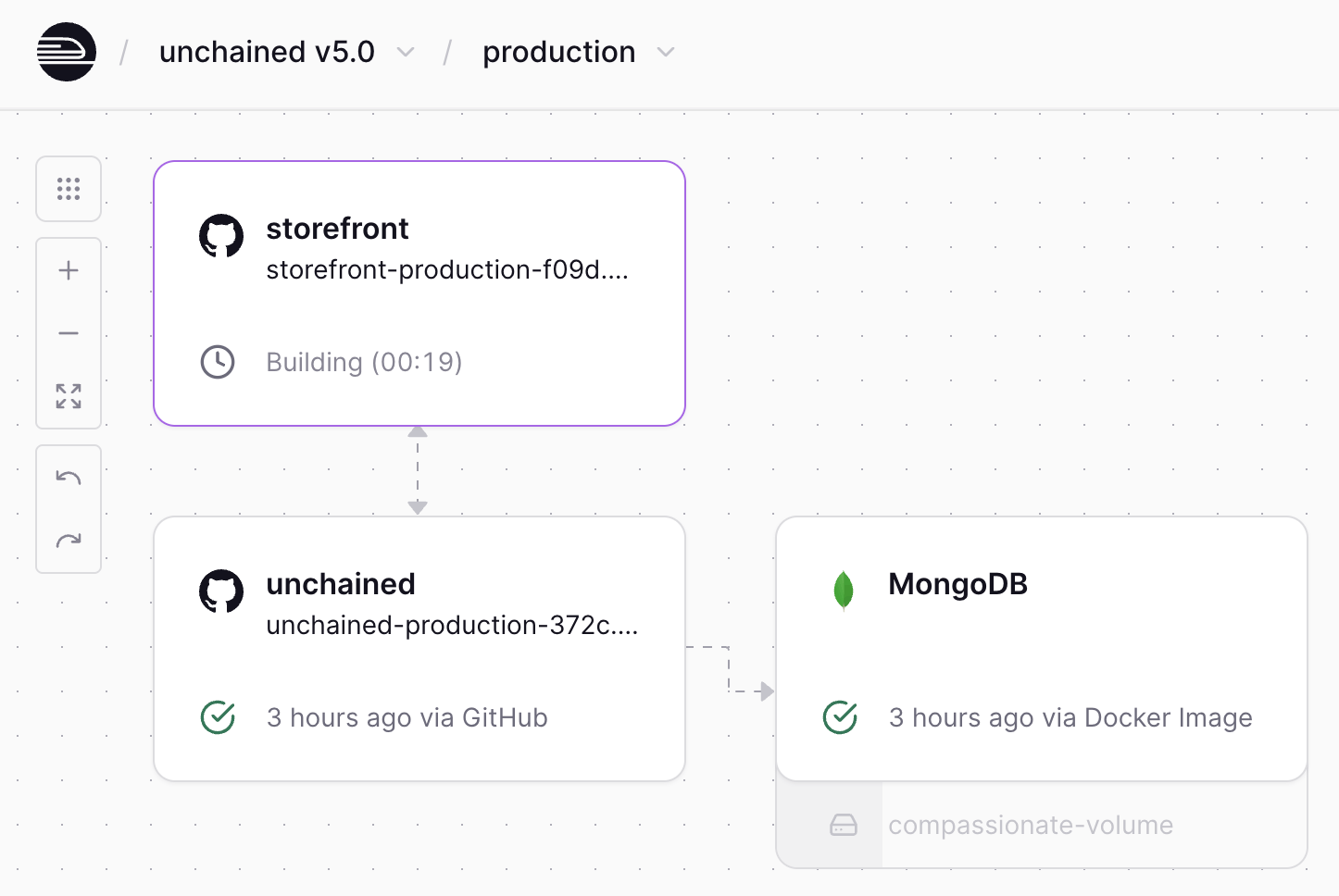Click the compassionate-volume disk icon
Image resolution: width=1339 pixels, height=896 pixels.
pos(844,825)
